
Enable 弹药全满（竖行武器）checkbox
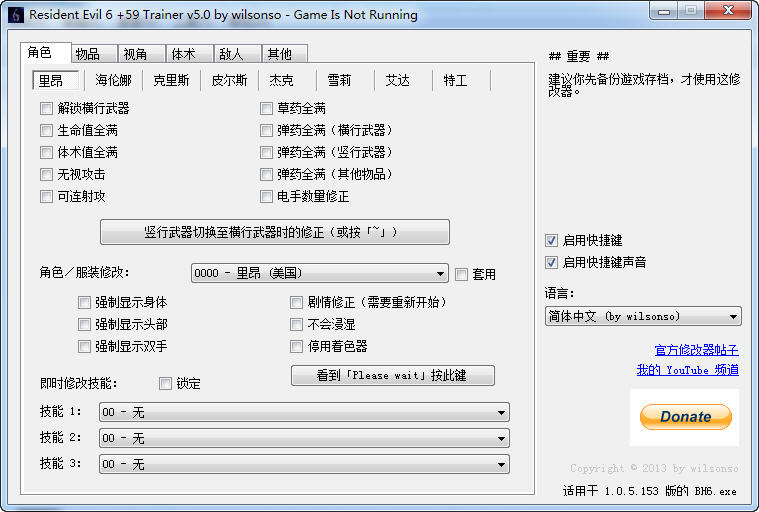click(266, 152)
